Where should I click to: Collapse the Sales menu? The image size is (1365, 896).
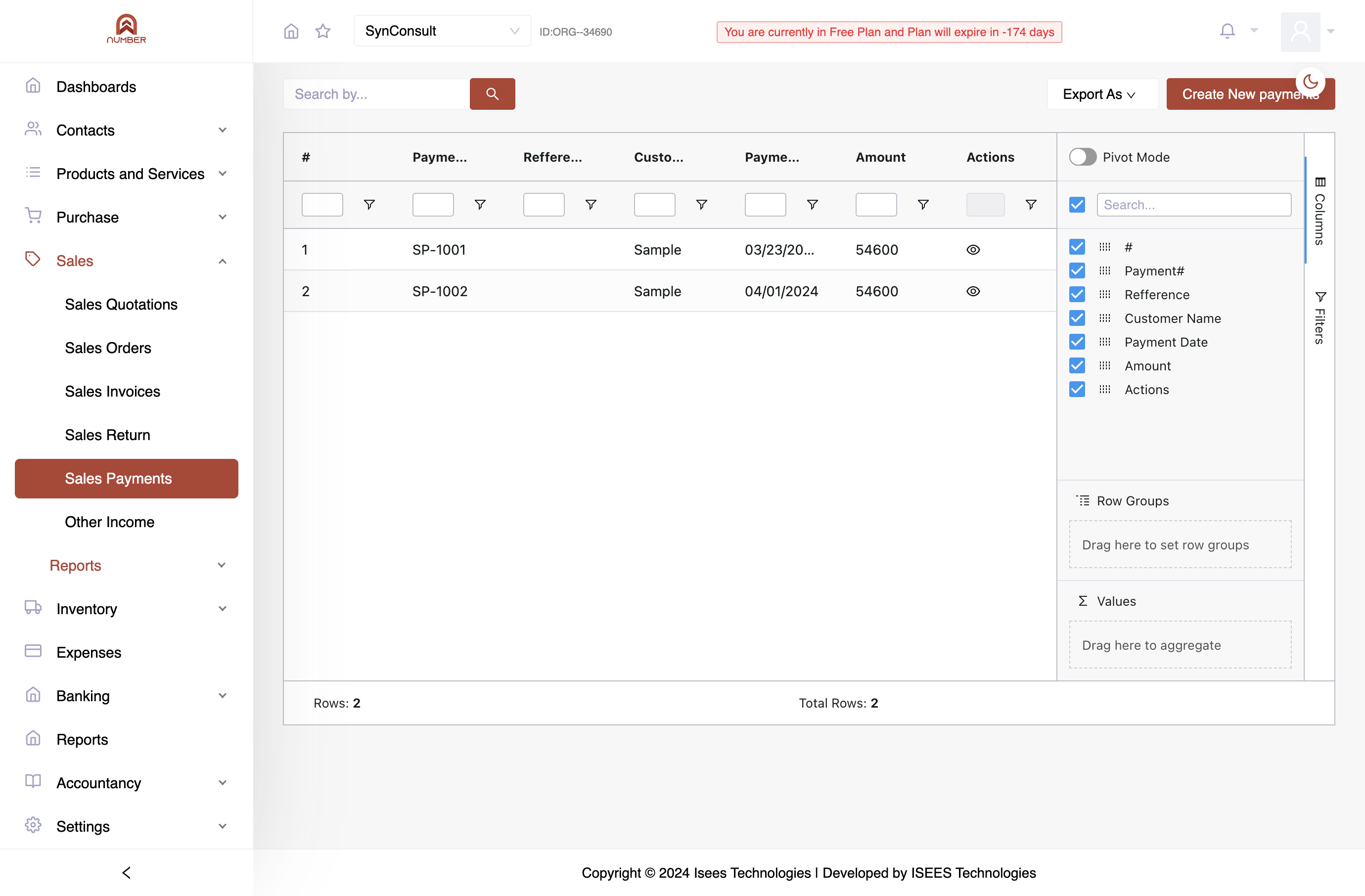point(126,261)
